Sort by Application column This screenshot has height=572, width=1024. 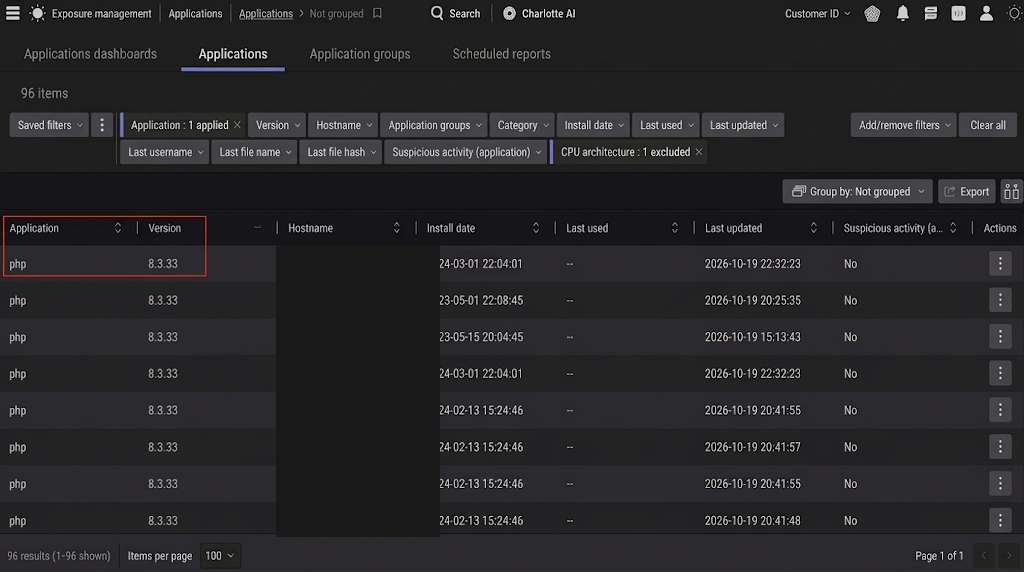[x=118, y=228]
